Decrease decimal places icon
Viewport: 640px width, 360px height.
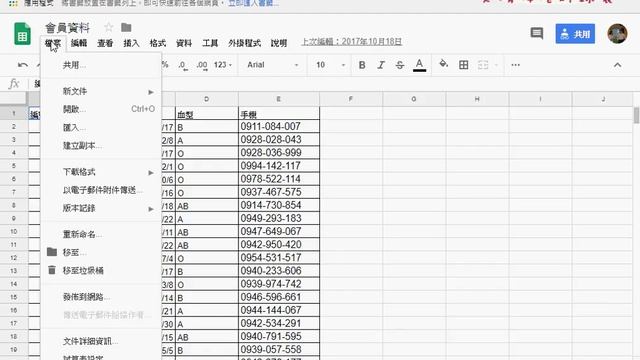(183, 65)
